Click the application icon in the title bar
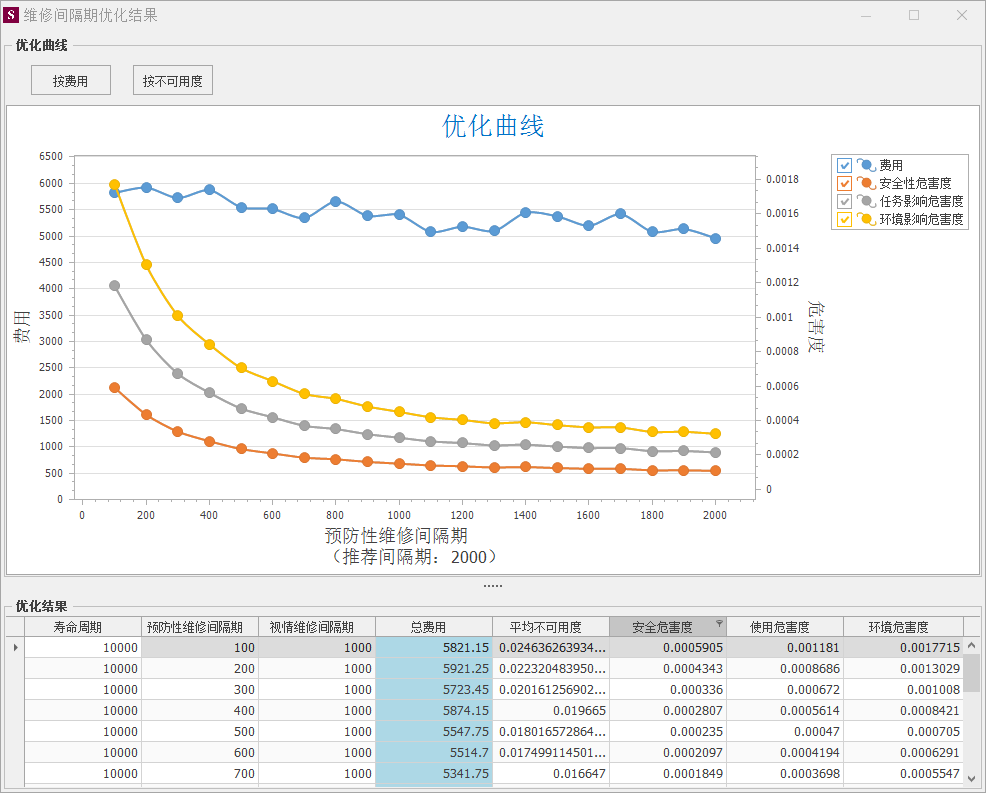 click(x=12, y=15)
